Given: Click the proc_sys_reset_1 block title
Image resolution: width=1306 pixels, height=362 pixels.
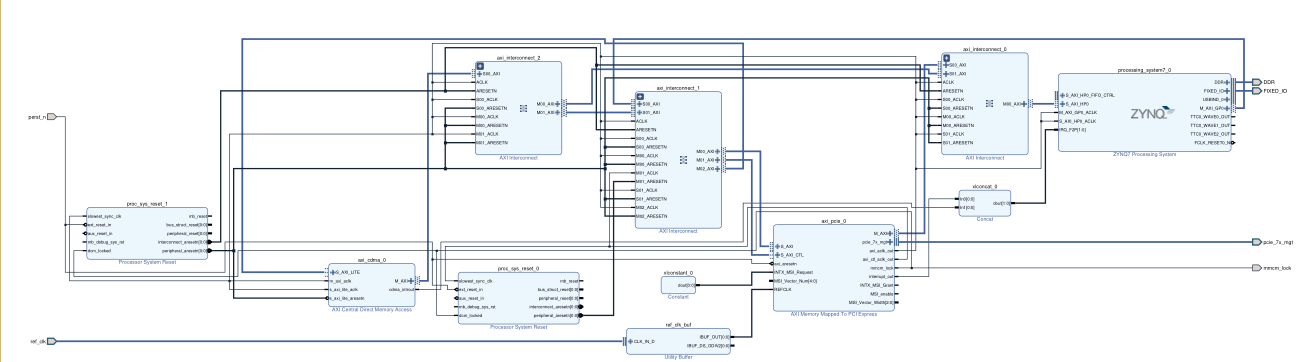Looking at the screenshot, I should click(147, 204).
